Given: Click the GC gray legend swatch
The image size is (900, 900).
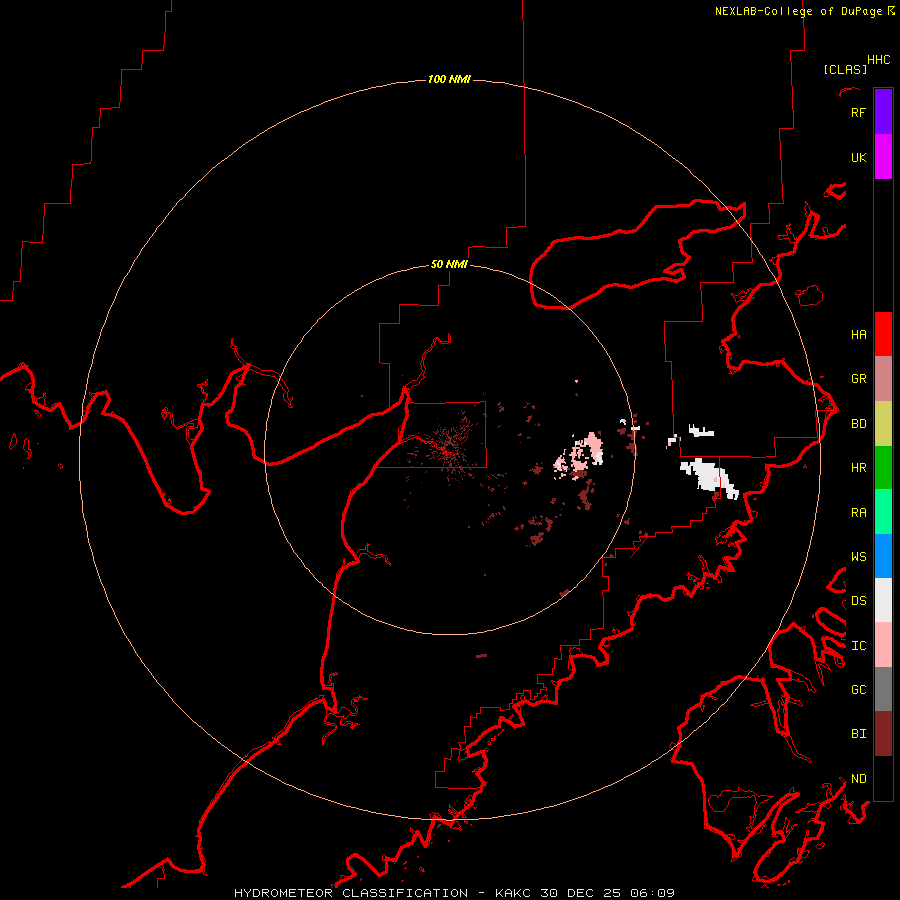Looking at the screenshot, I should click(x=883, y=689).
